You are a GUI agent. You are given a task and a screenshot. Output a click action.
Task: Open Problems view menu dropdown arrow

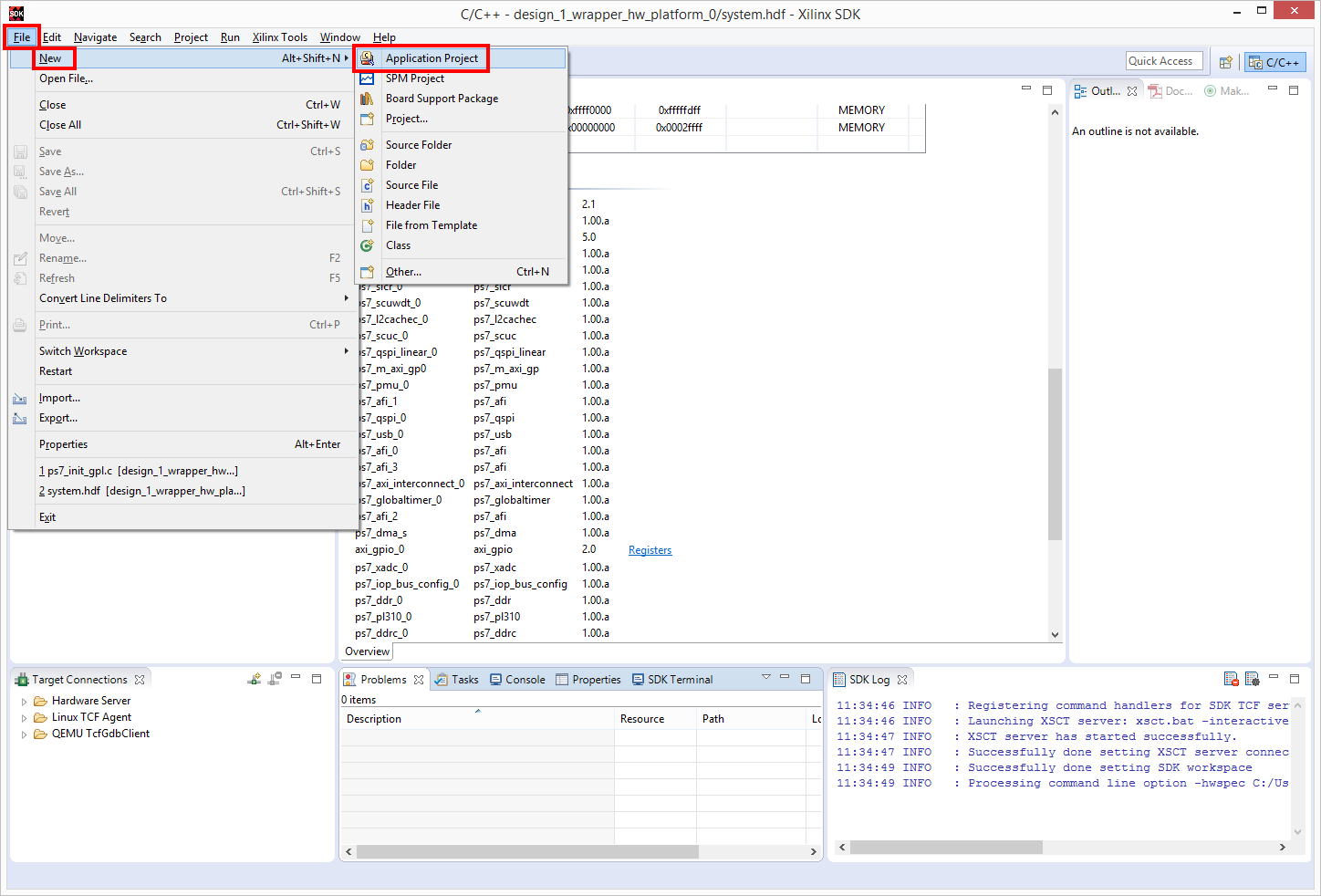766,677
